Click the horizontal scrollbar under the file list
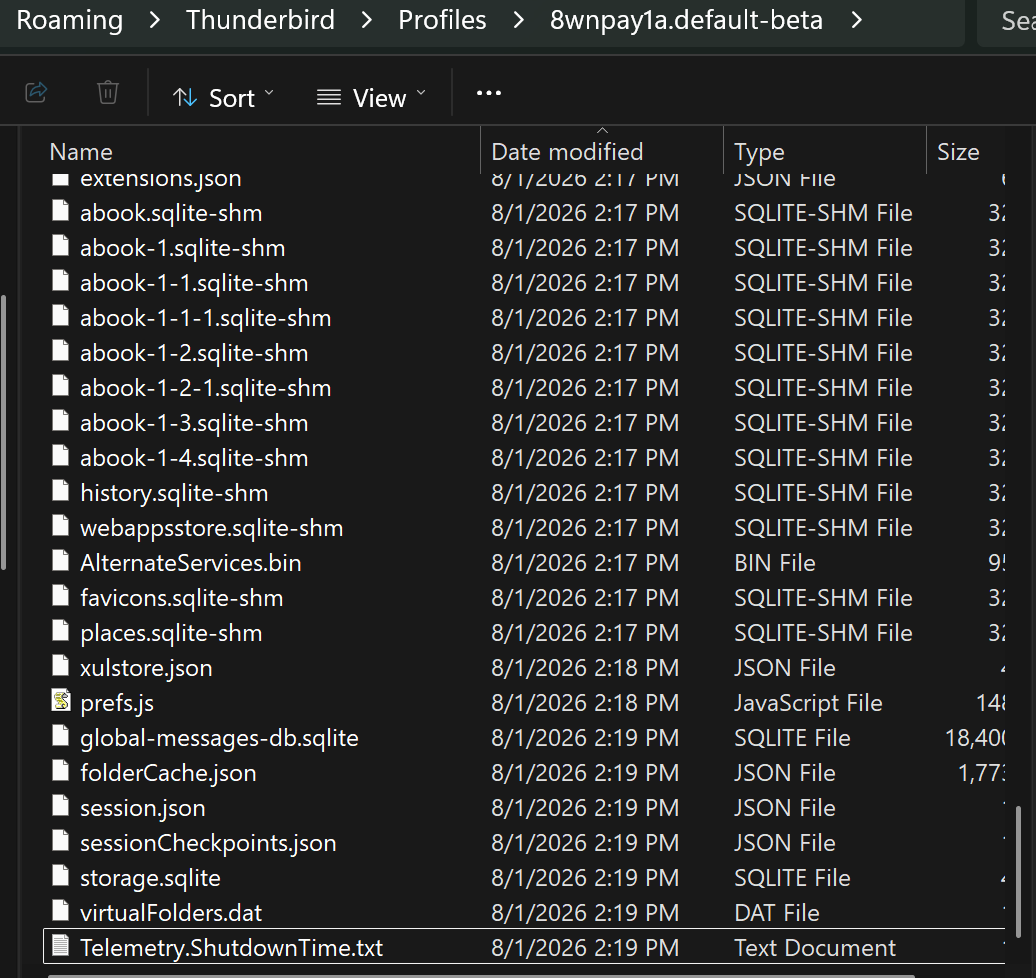Screen dimensions: 1036x978 tap(481, 975)
